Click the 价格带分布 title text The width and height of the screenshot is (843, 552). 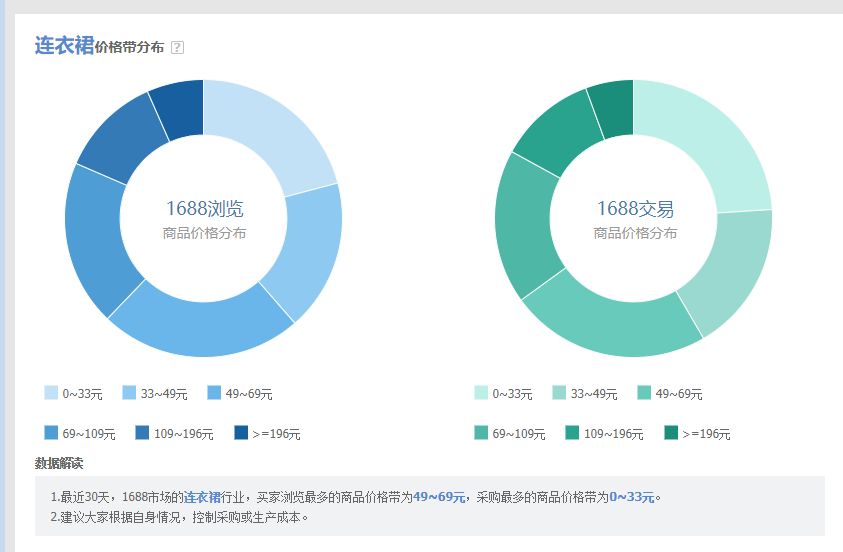click(130, 47)
